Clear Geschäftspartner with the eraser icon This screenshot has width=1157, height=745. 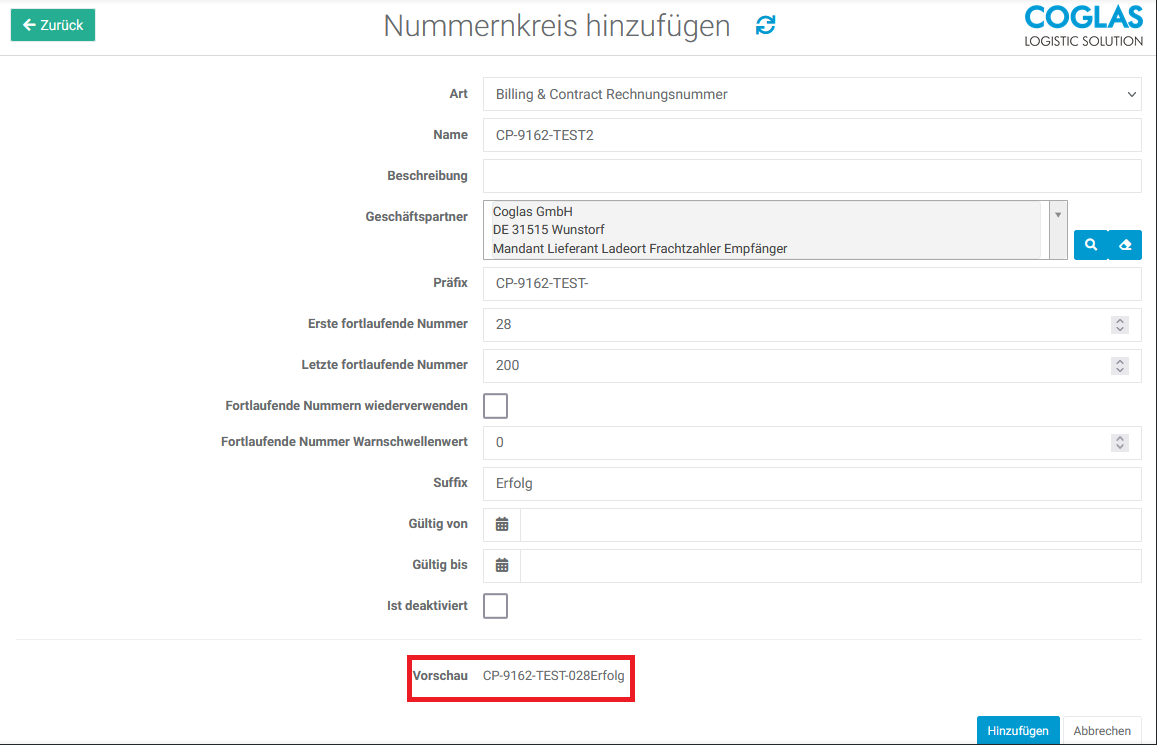1125,245
